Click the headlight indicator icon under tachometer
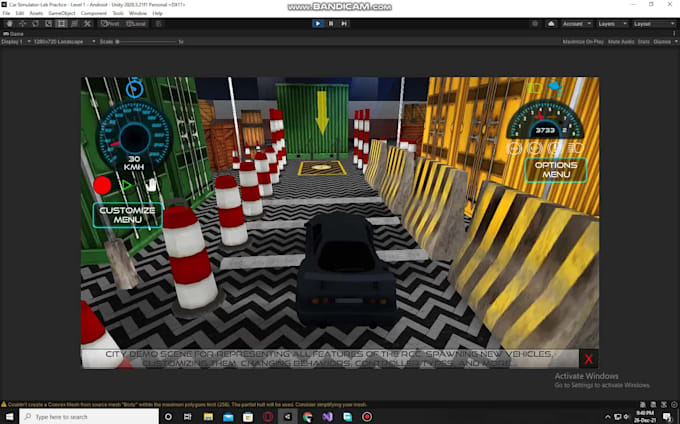680x424 pixels. click(575, 148)
